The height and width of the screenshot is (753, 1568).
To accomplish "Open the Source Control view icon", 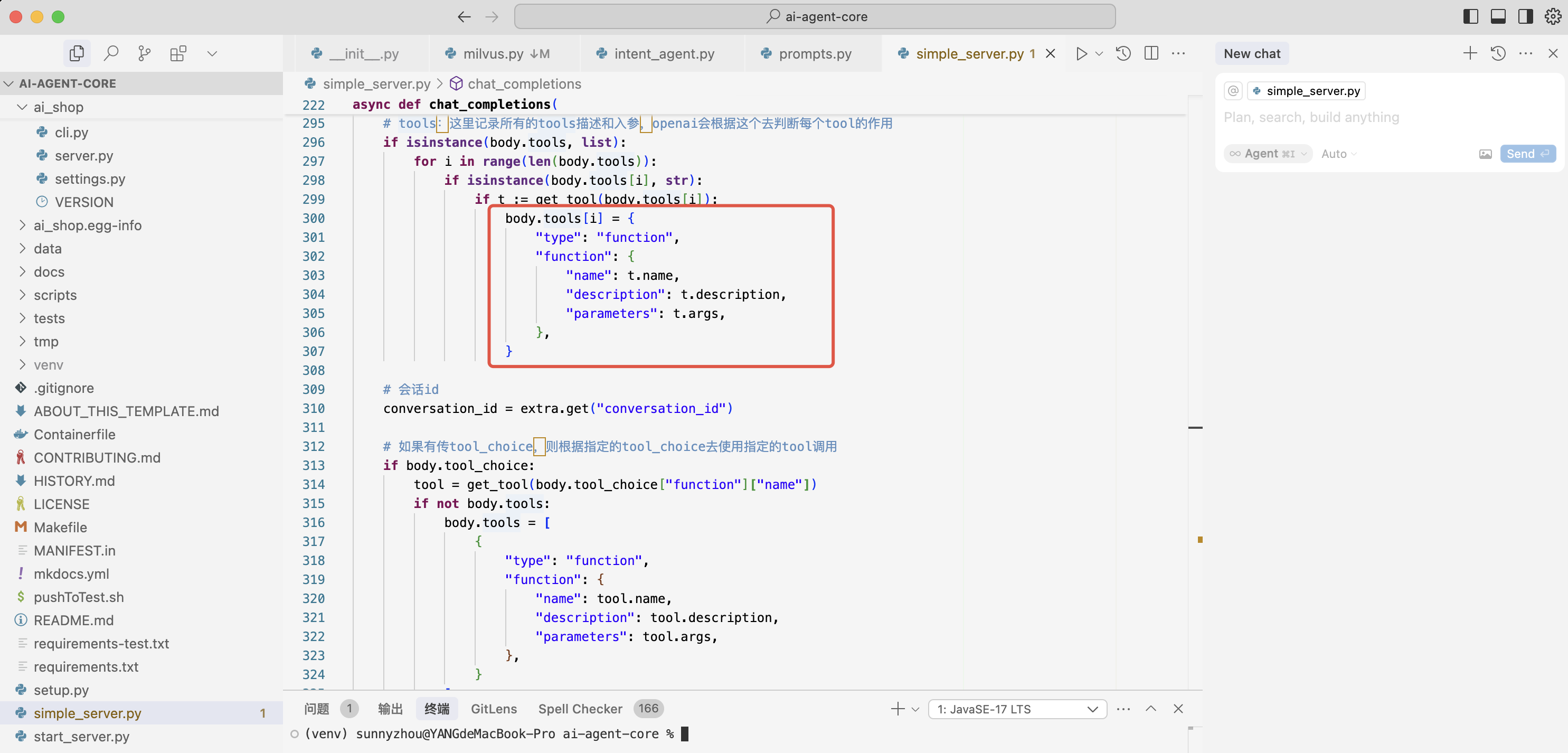I will (x=144, y=53).
